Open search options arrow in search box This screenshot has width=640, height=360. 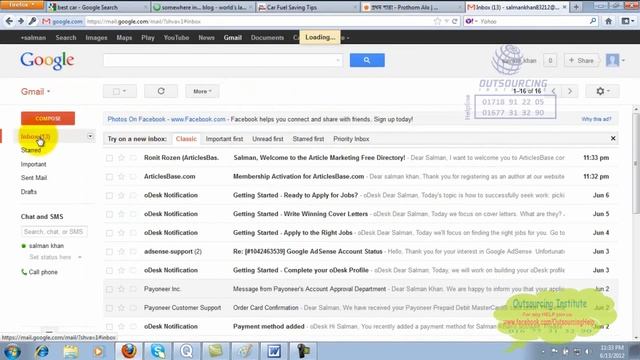338,60
